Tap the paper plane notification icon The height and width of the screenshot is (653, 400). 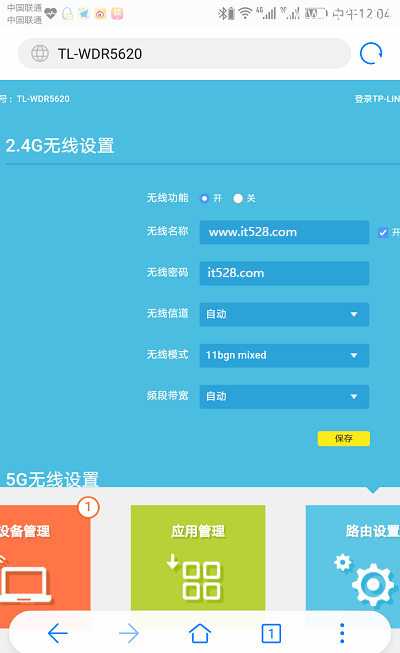(84, 14)
